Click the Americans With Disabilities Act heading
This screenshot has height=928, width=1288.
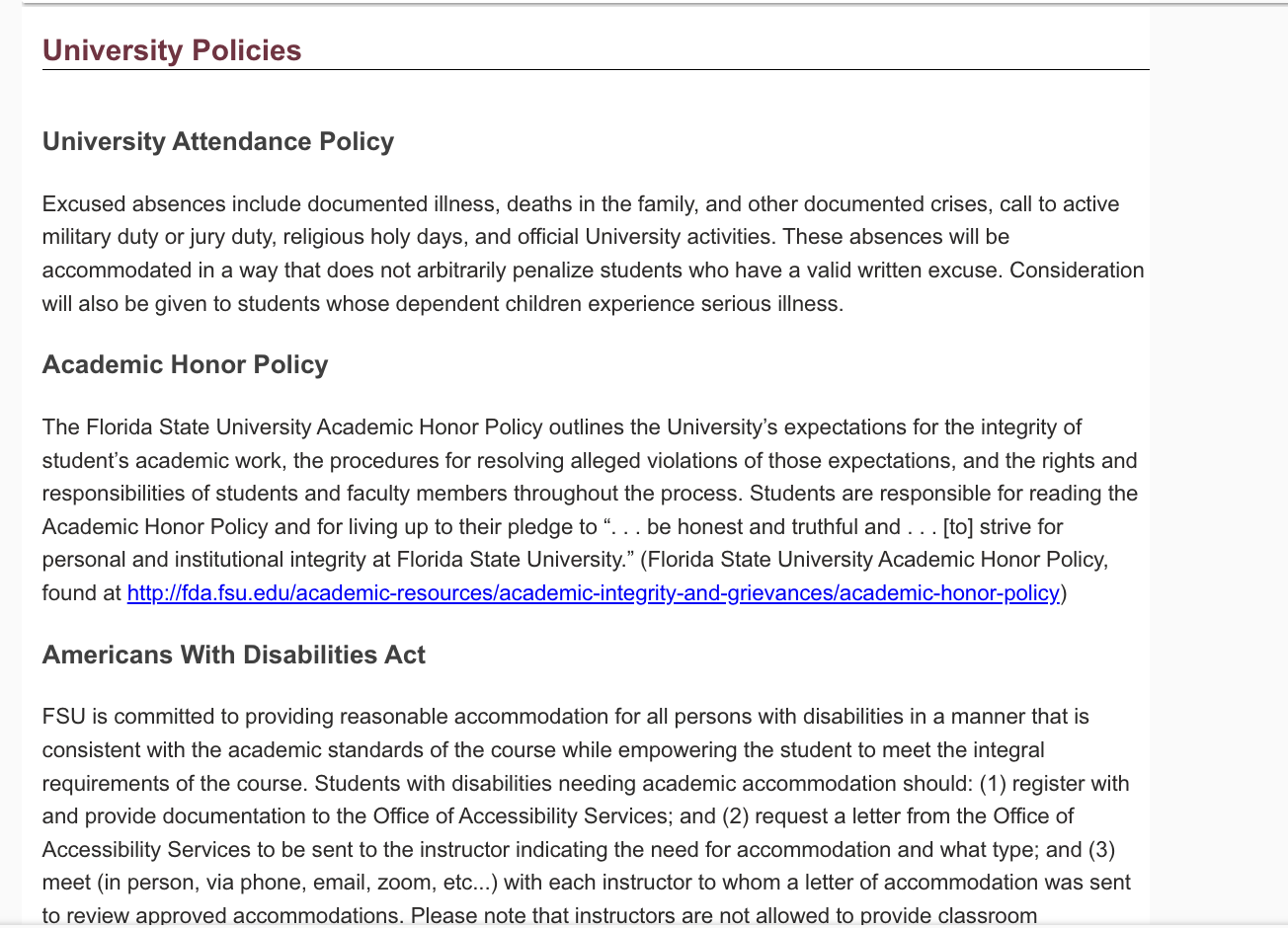pyautogui.click(x=234, y=656)
